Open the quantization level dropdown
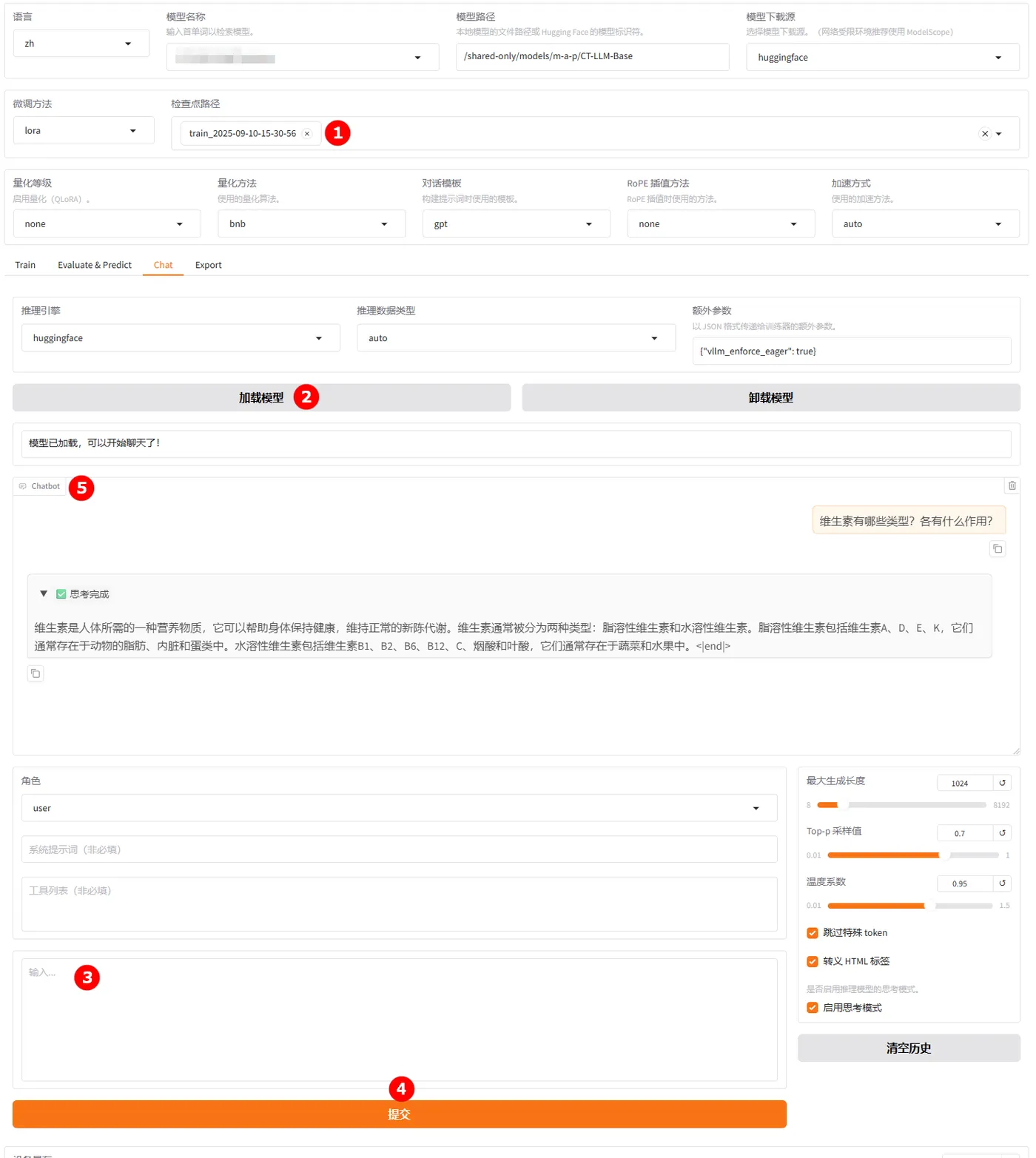Viewport: 1036px width, 1158px height. click(x=107, y=224)
